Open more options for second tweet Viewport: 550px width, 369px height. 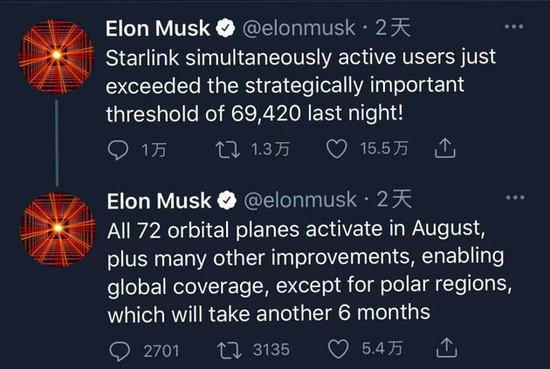point(515,197)
